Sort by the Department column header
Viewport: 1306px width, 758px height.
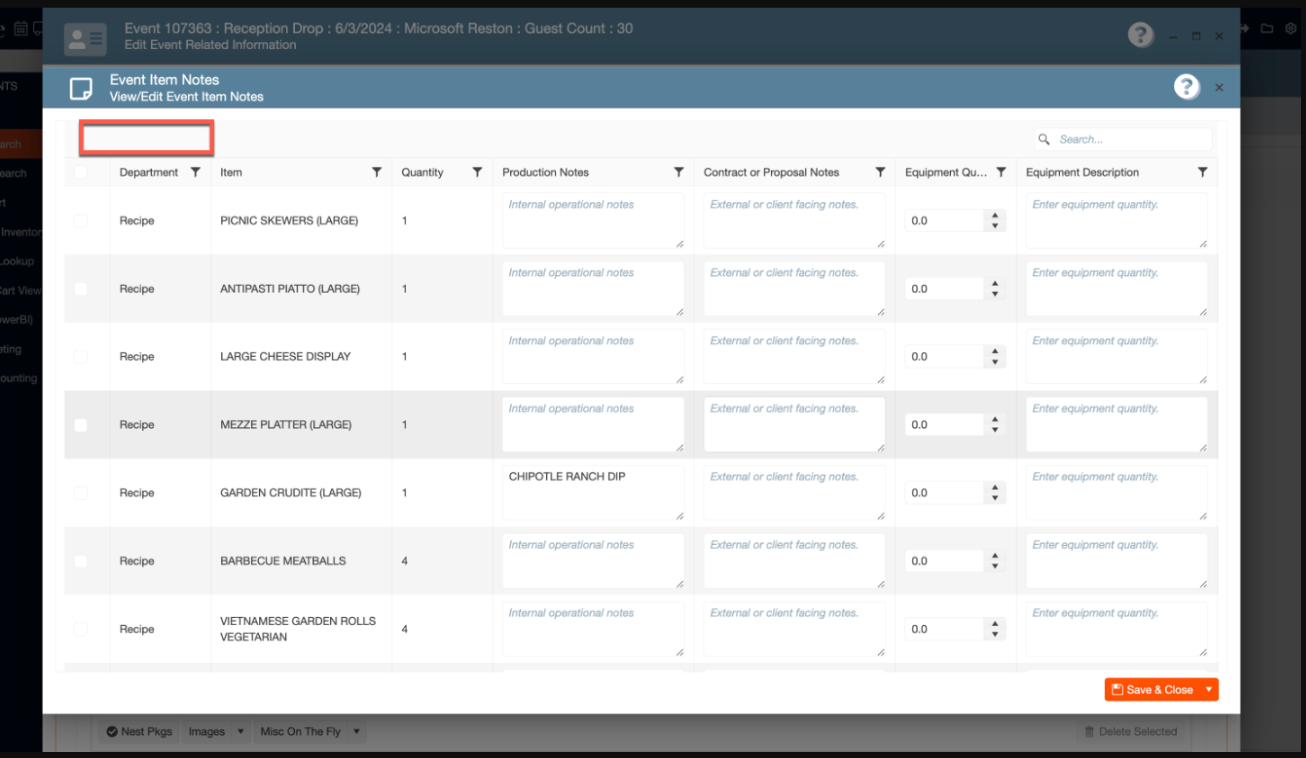coord(148,172)
